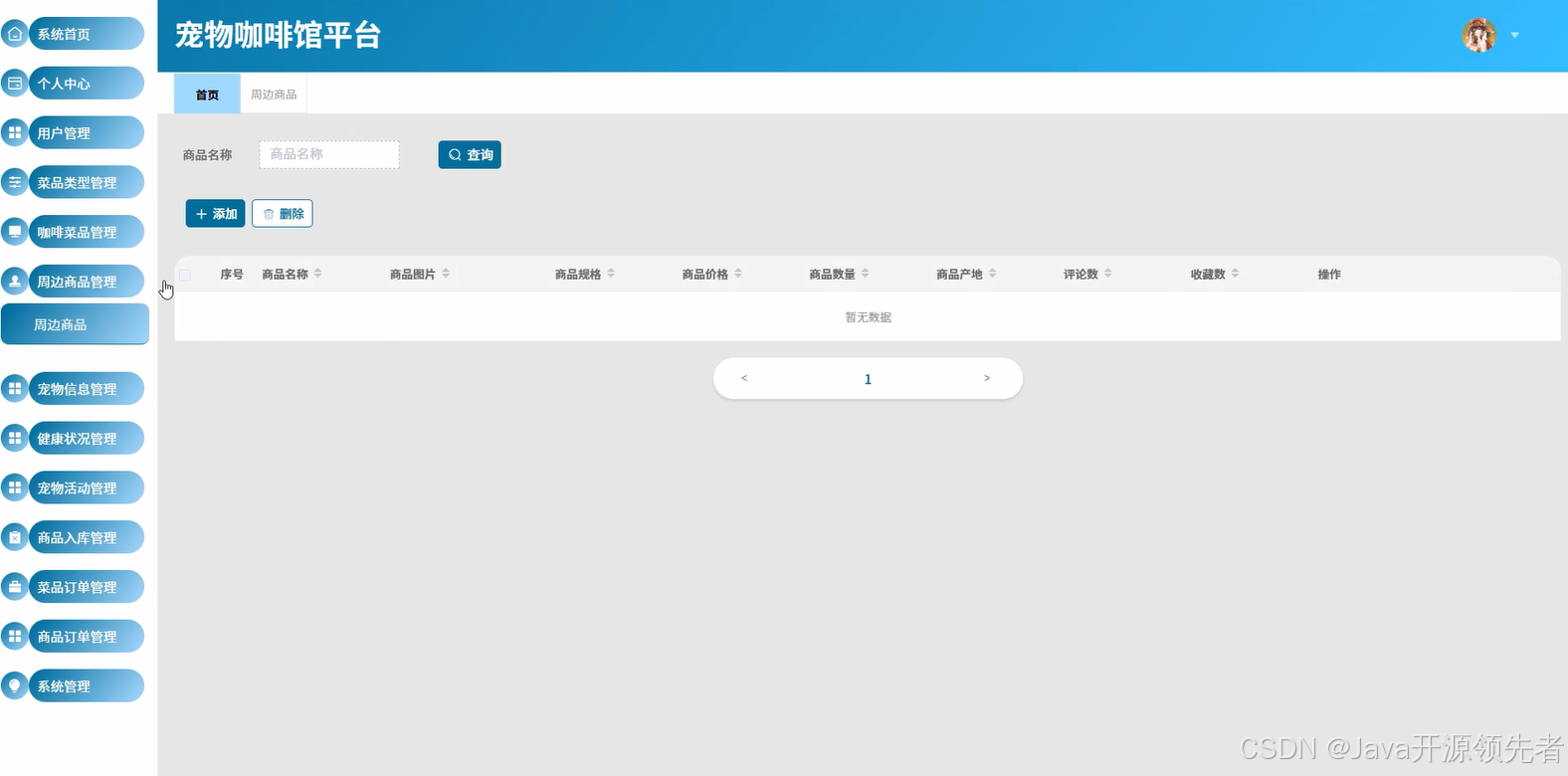The image size is (1568, 776).
Task: Open 菜品类型管理 menu
Action: click(x=86, y=182)
